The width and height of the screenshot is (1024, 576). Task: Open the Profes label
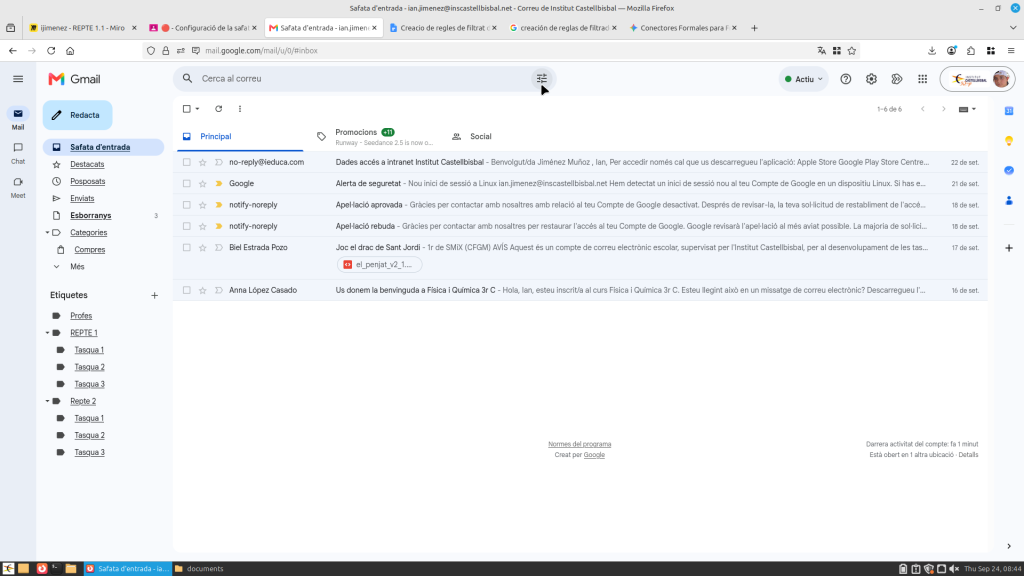pyautogui.click(x=81, y=315)
